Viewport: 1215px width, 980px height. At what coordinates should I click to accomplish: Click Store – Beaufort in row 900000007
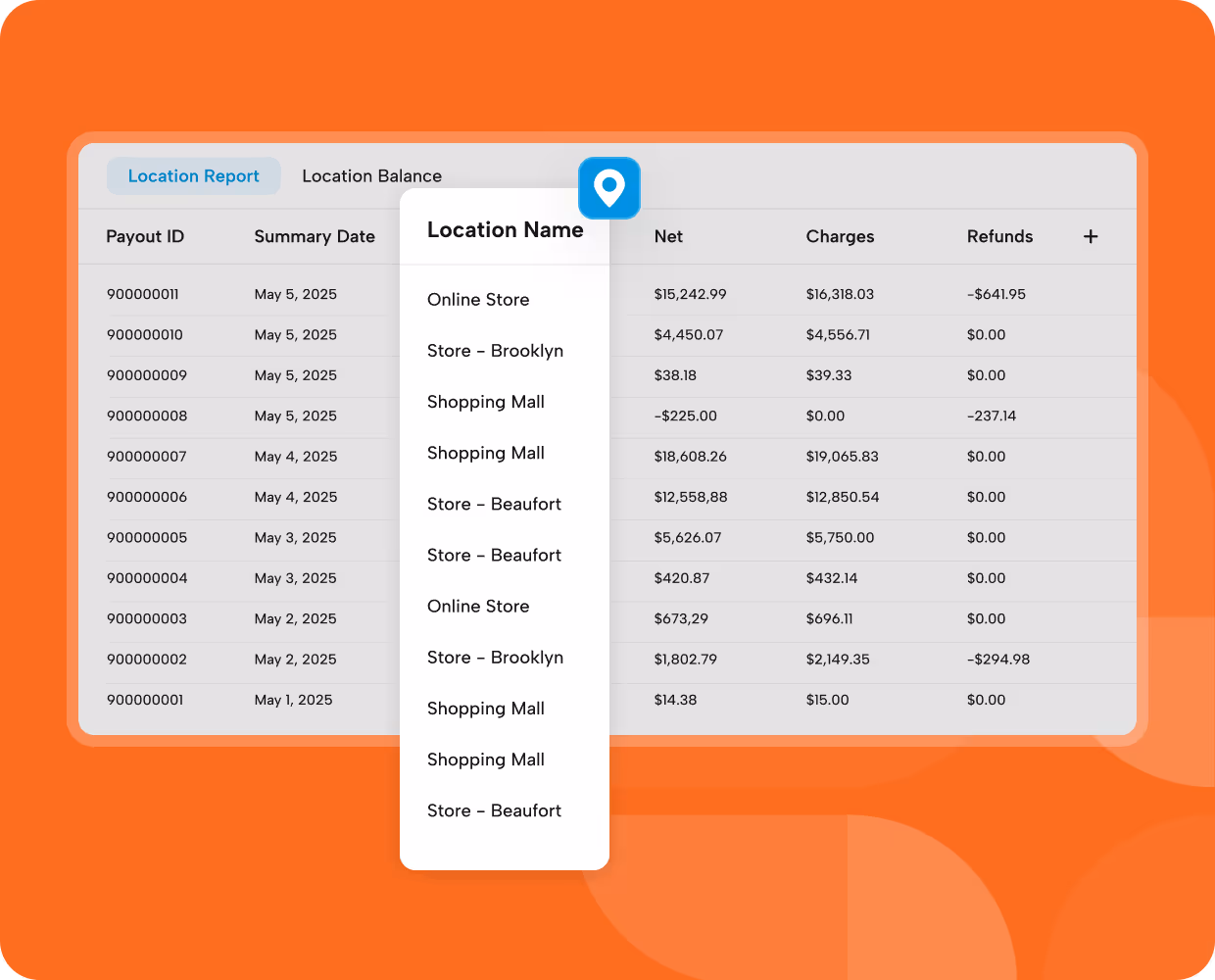pos(494,504)
